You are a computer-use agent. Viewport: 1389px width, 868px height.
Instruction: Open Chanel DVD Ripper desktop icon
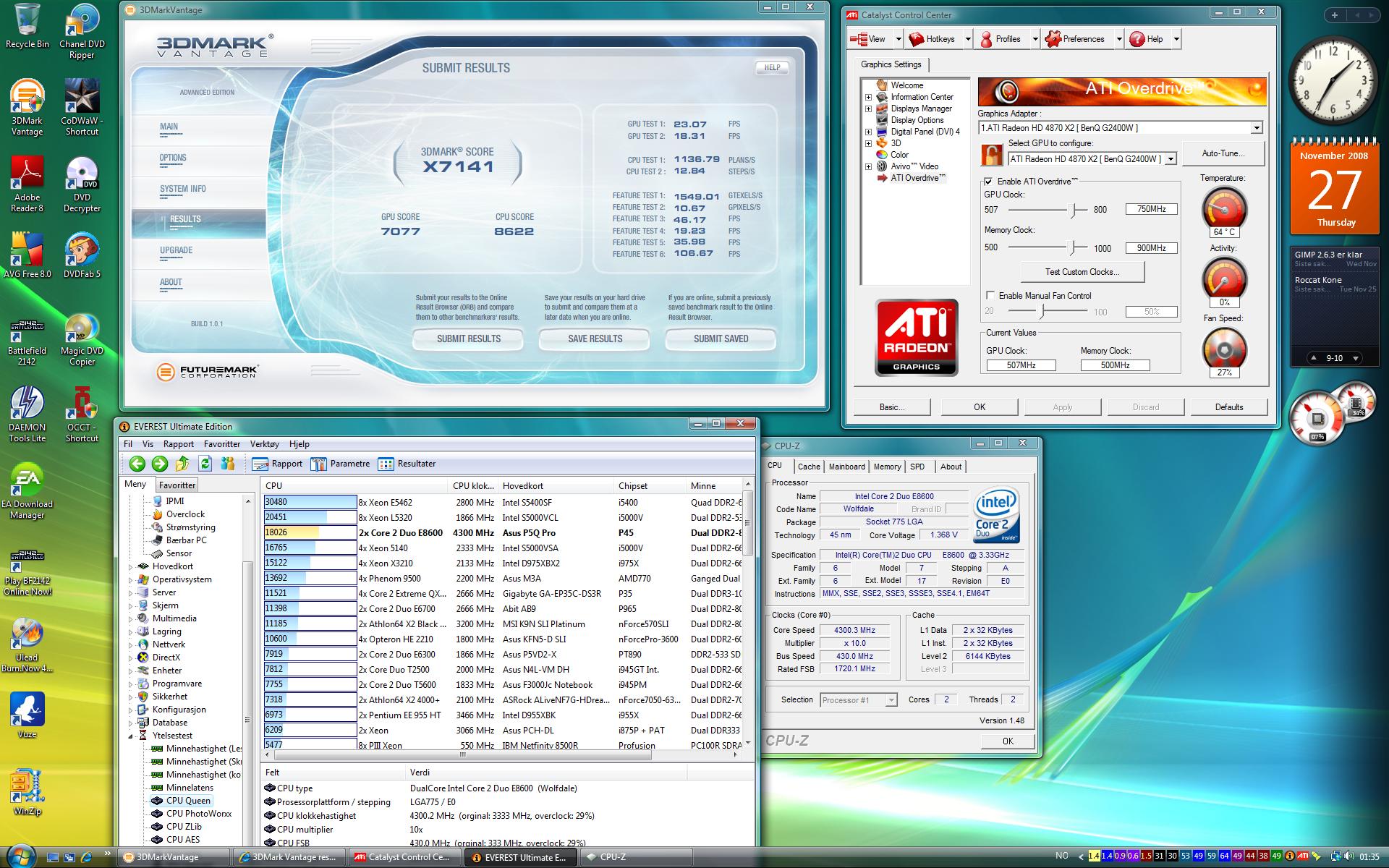(x=82, y=31)
